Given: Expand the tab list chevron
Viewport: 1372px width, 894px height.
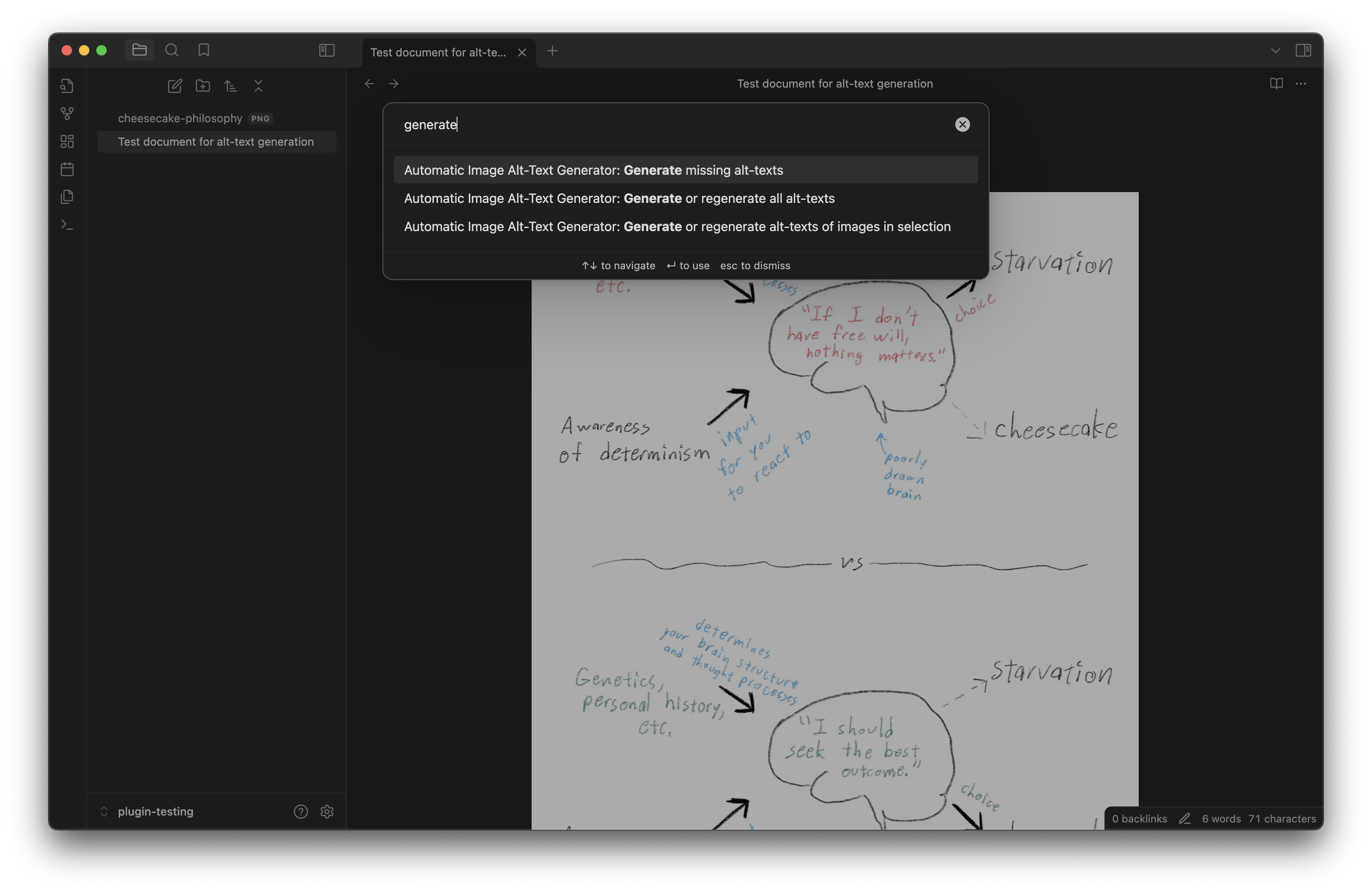Looking at the screenshot, I should [x=1275, y=51].
